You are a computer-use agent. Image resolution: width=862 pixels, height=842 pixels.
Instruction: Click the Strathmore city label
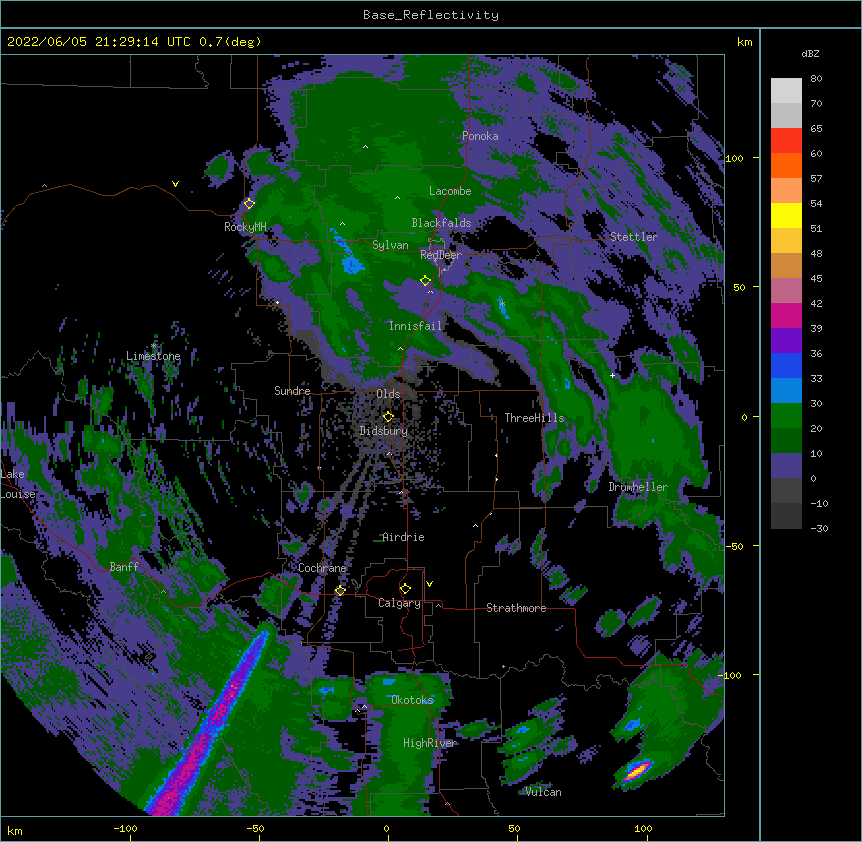(516, 608)
